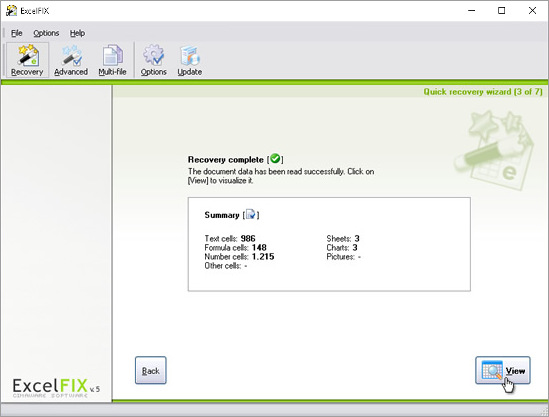Click the 'Pictures: -' entry
The image size is (549, 417).
pyautogui.click(x=343, y=257)
